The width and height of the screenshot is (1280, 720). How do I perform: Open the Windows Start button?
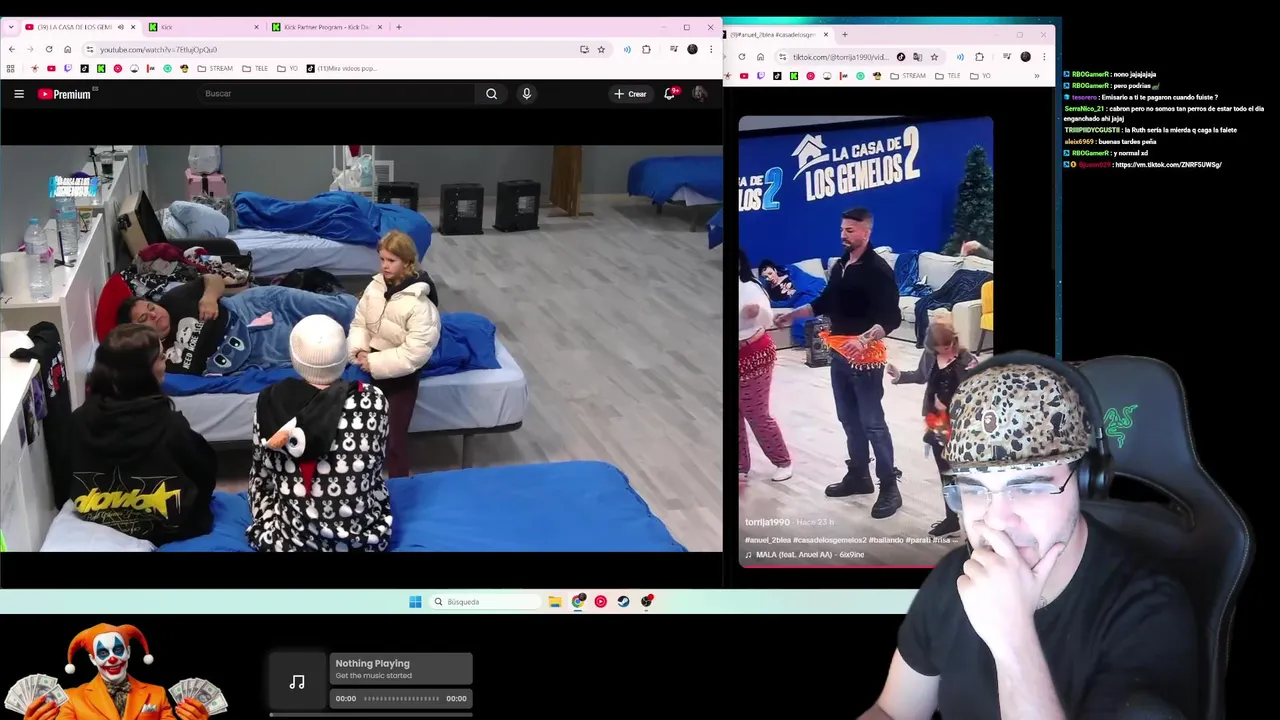(x=415, y=602)
